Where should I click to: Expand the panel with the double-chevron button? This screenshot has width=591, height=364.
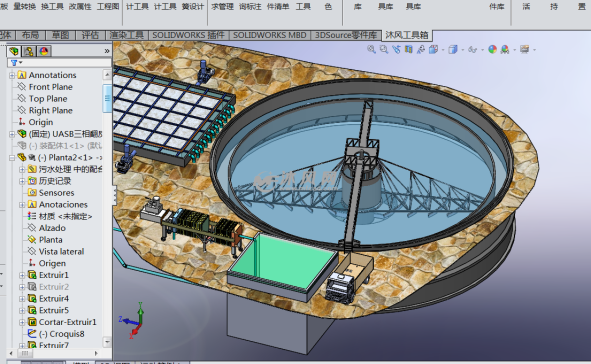(107, 51)
